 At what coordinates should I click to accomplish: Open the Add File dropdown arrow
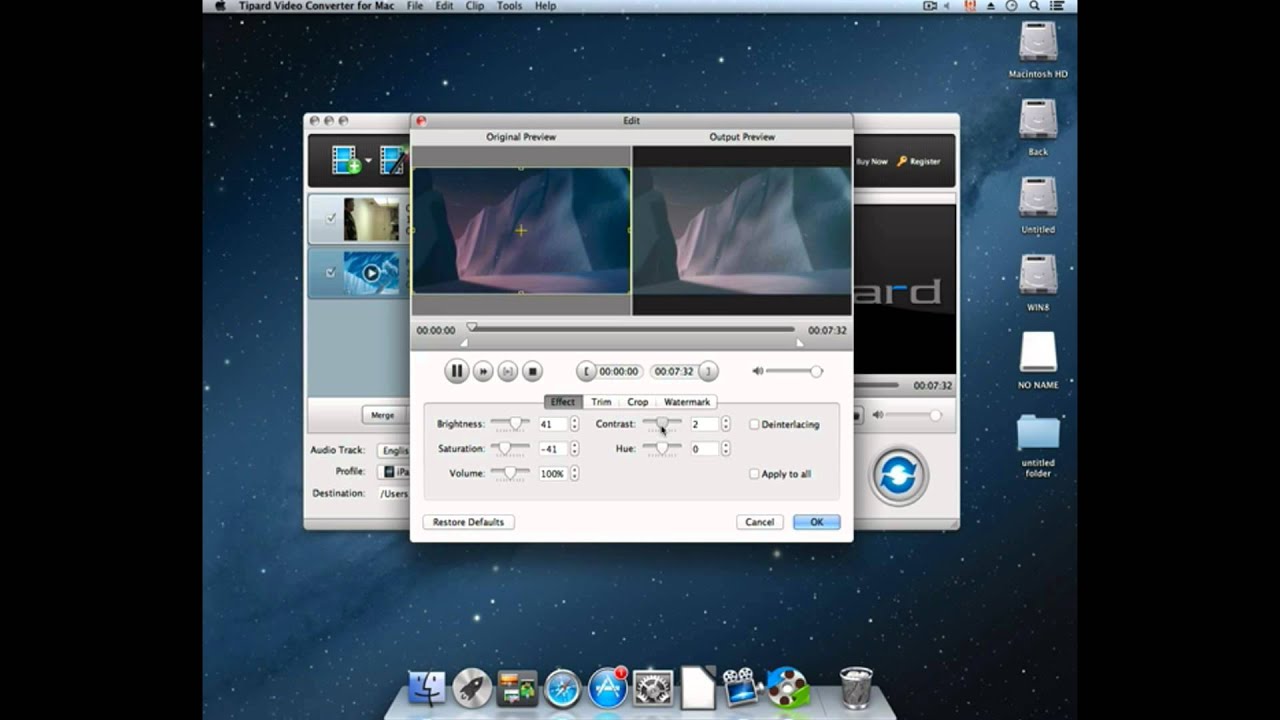[368, 161]
